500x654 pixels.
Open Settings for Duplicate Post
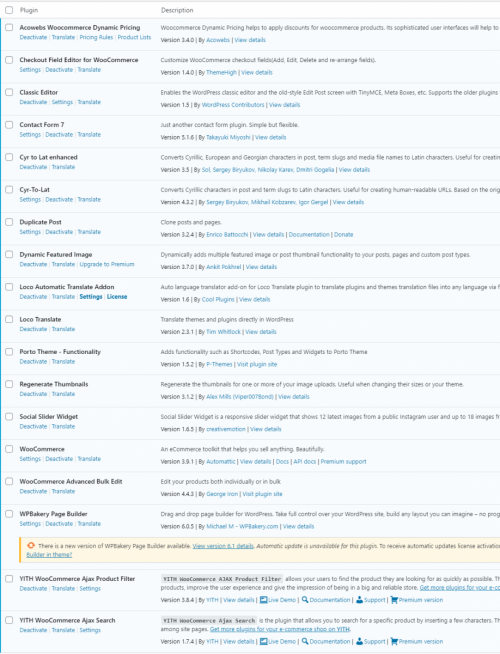[30, 232]
